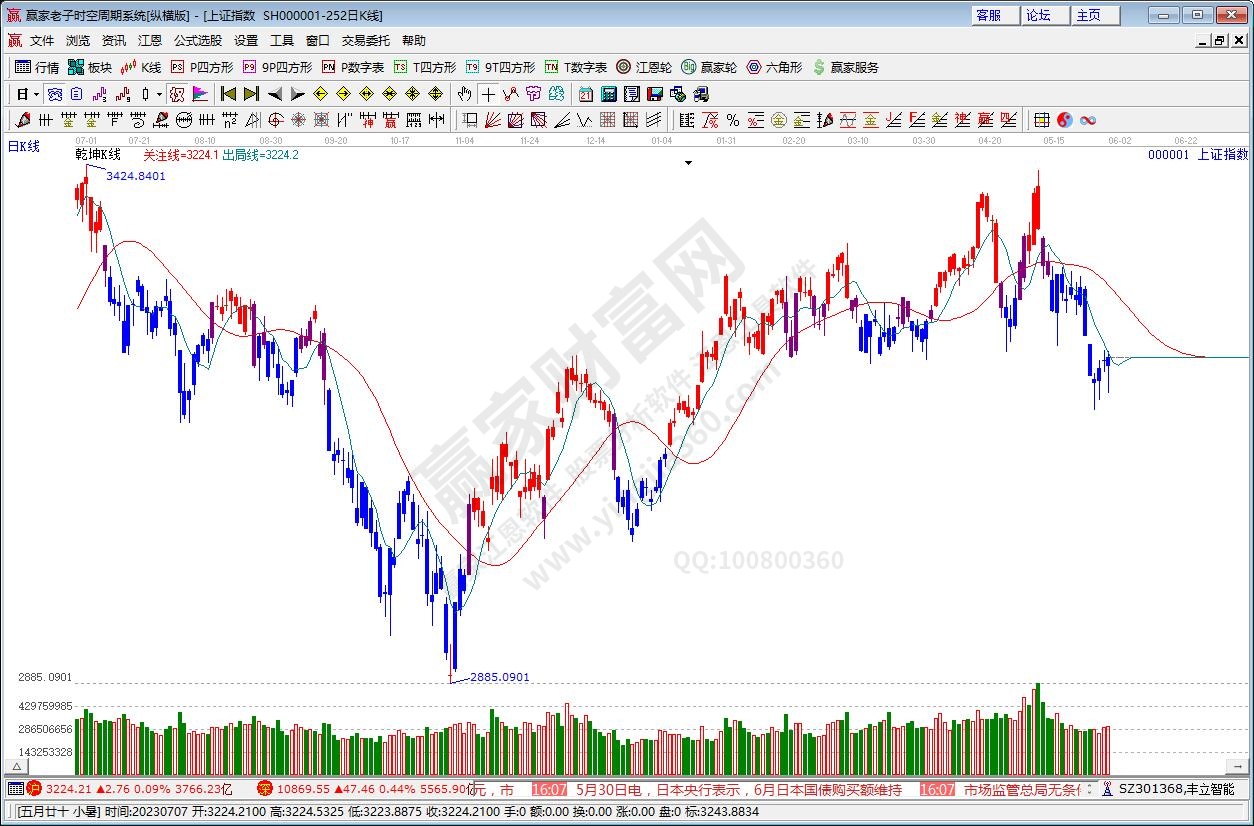The width and height of the screenshot is (1254, 826).
Task: Click the percent sign drawing tool
Action: tap(732, 120)
